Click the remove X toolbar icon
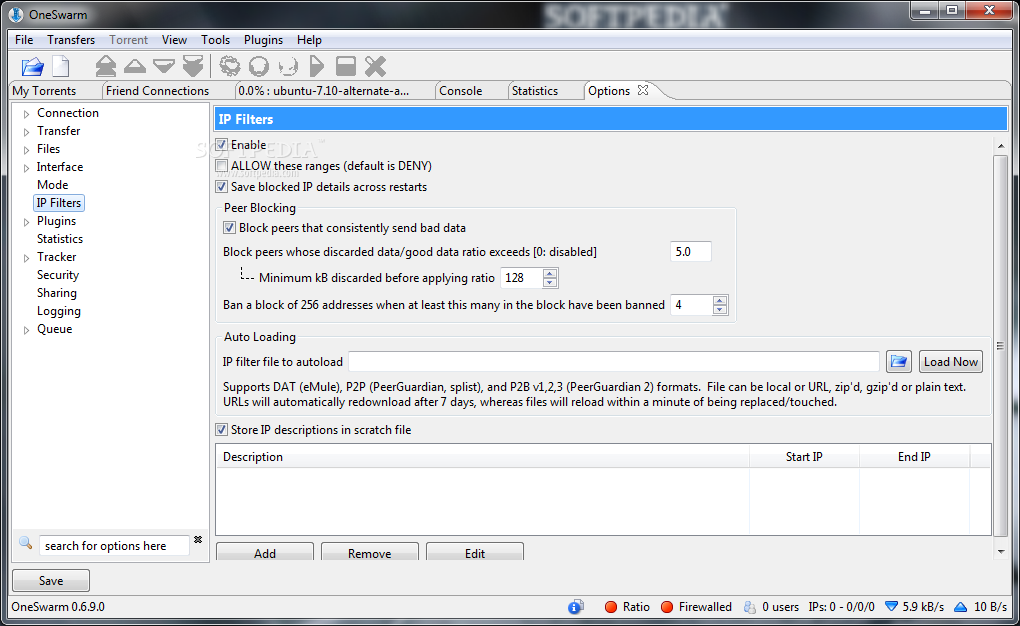The height and width of the screenshot is (626, 1020). point(375,66)
